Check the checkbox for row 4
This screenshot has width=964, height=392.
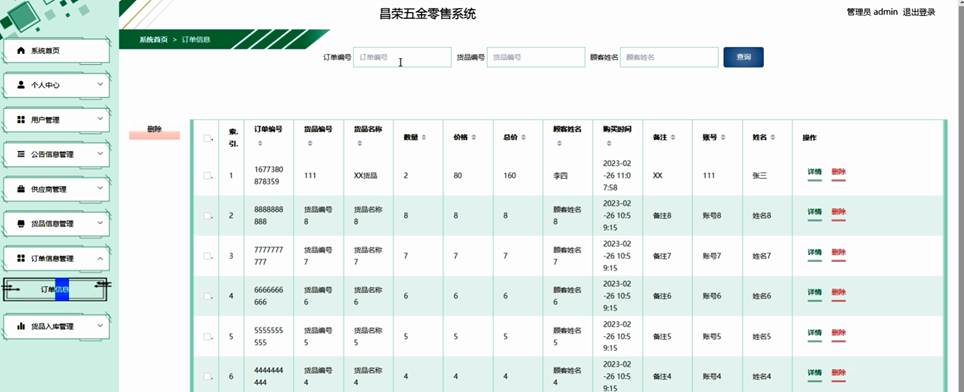coord(207,296)
